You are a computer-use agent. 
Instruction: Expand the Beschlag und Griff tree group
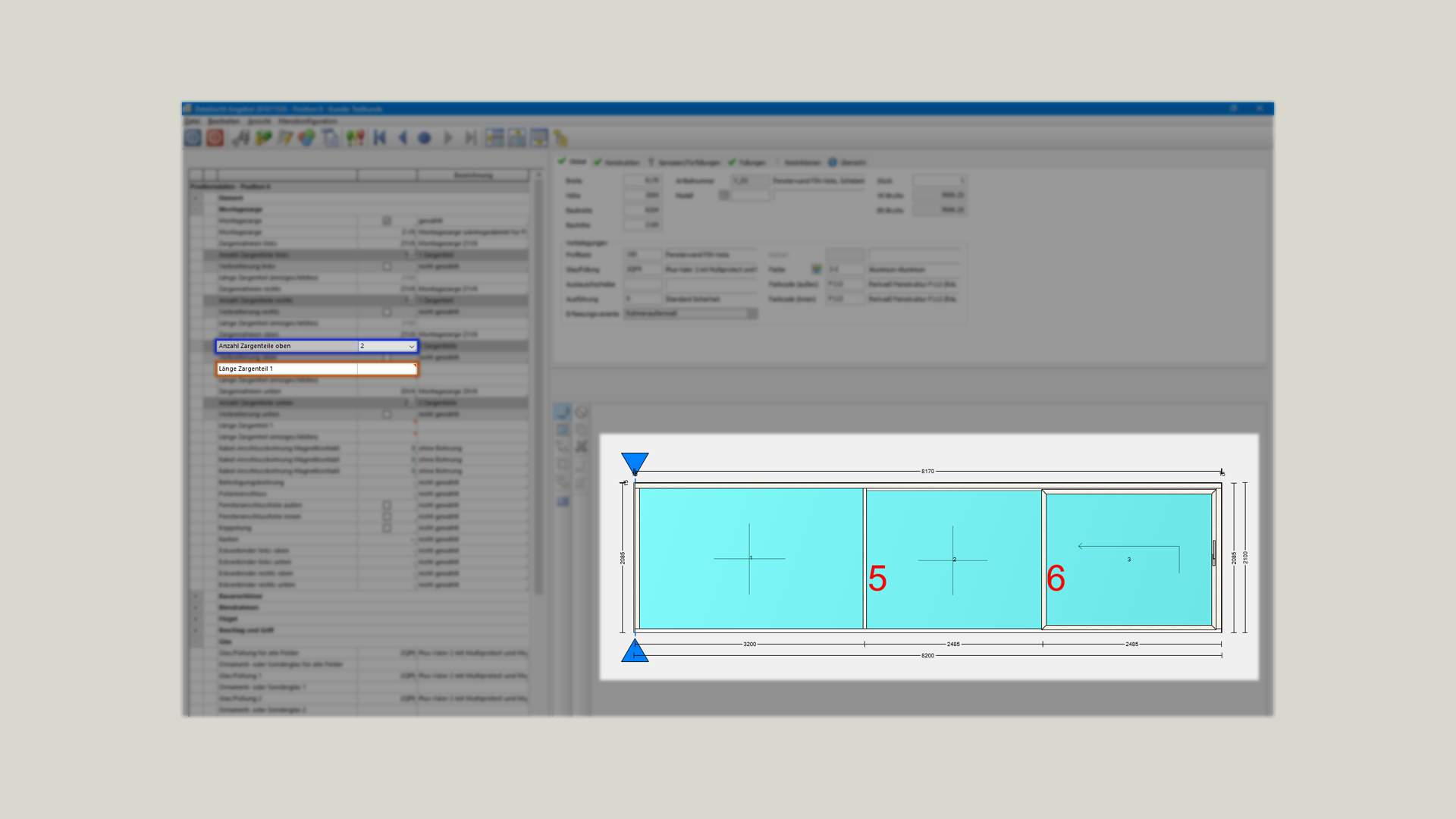pyautogui.click(x=196, y=630)
